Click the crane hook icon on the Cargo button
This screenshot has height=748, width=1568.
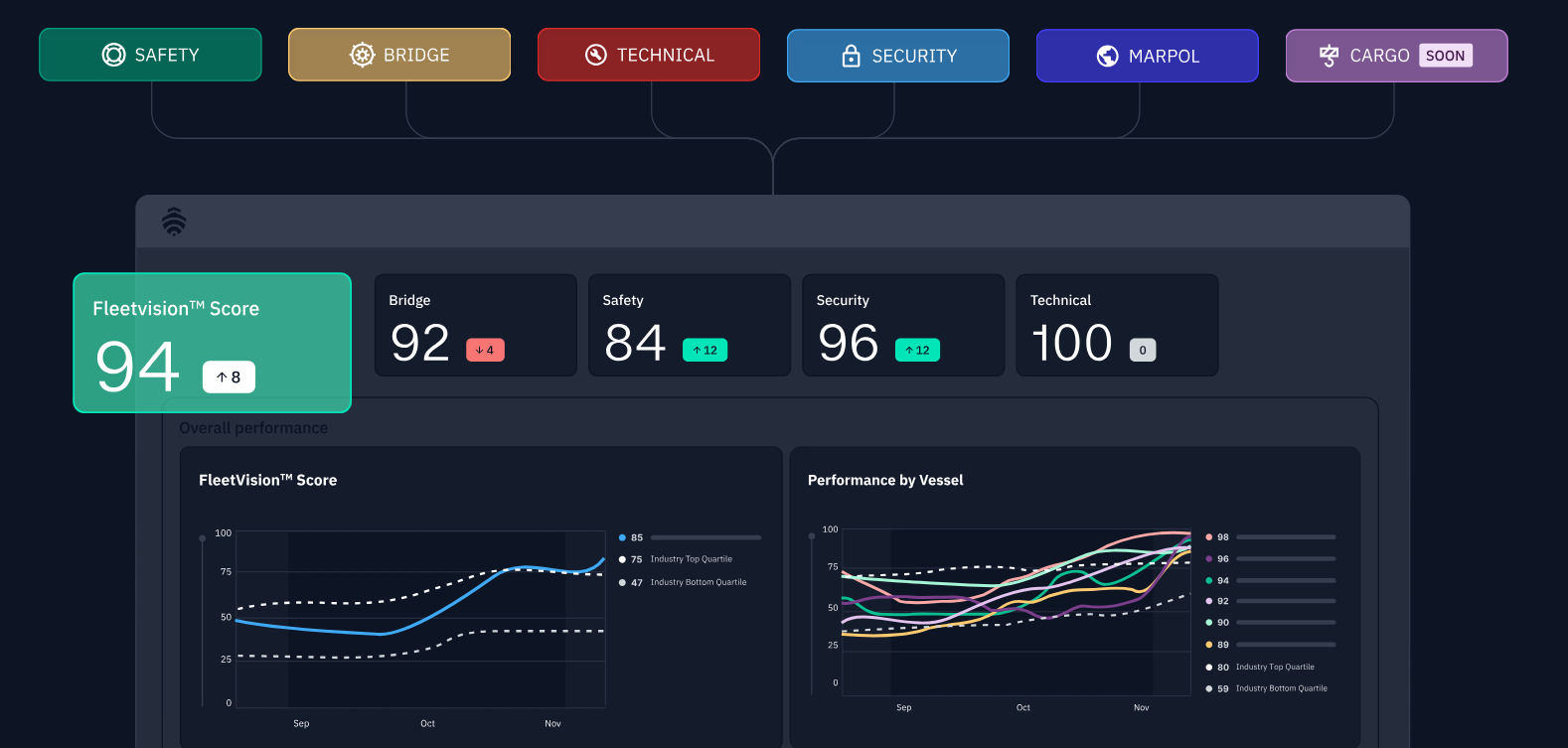1329,56
